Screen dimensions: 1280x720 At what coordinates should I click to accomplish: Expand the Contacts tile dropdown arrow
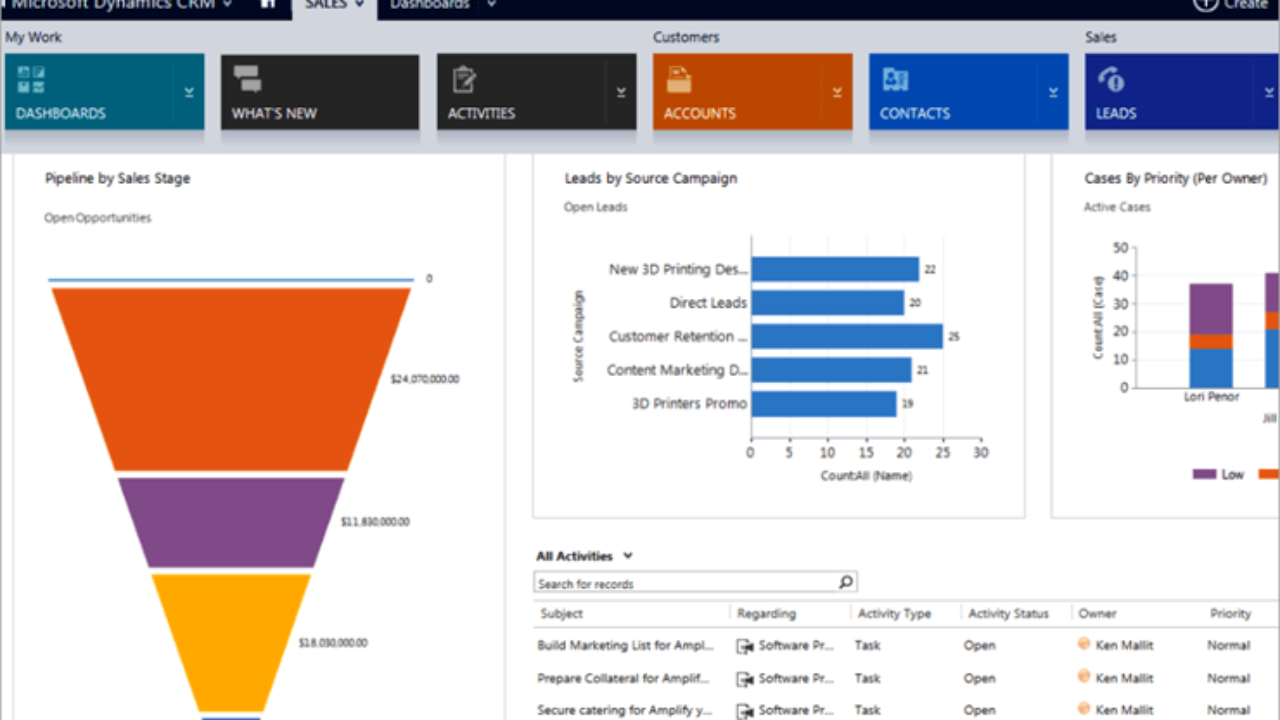[1053, 92]
